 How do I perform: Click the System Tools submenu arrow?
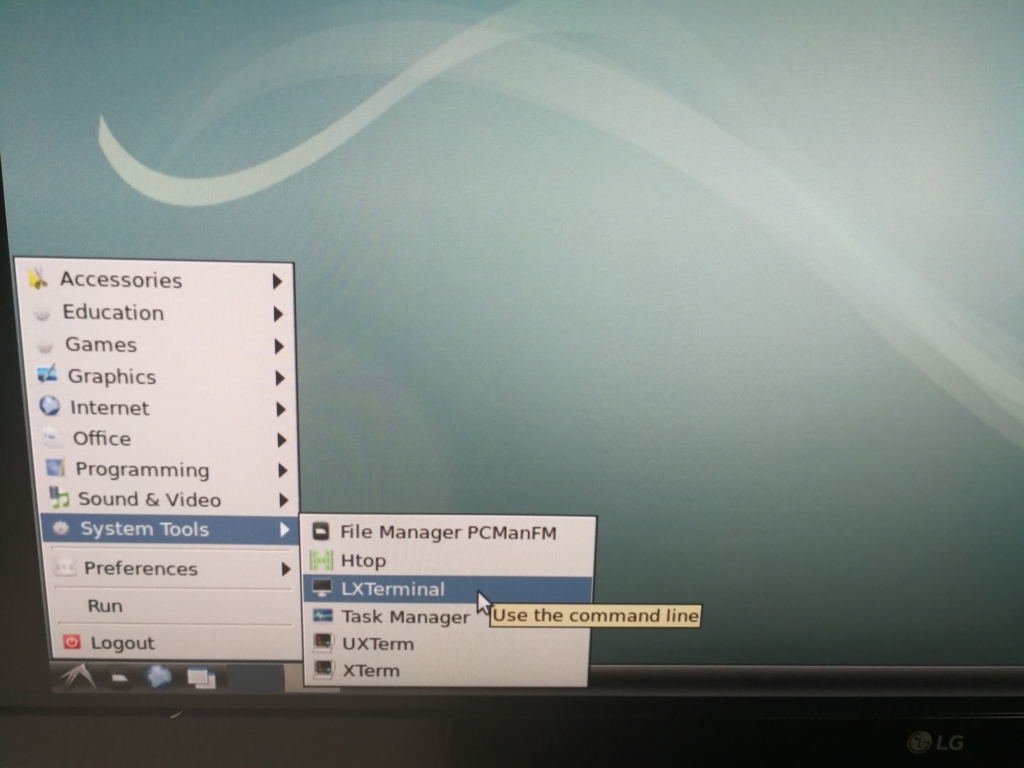point(284,530)
